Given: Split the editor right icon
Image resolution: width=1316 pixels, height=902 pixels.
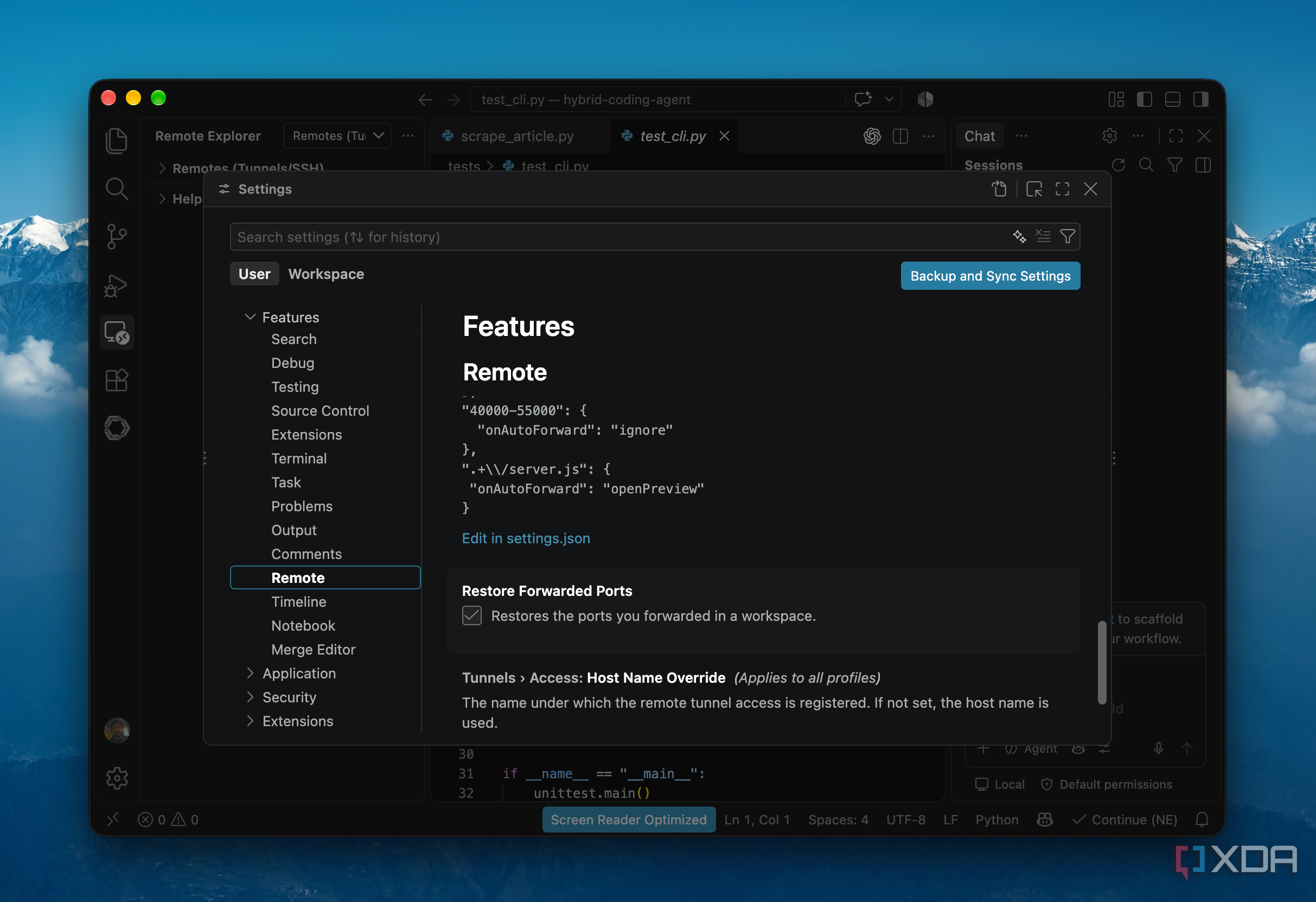Looking at the screenshot, I should [x=900, y=136].
